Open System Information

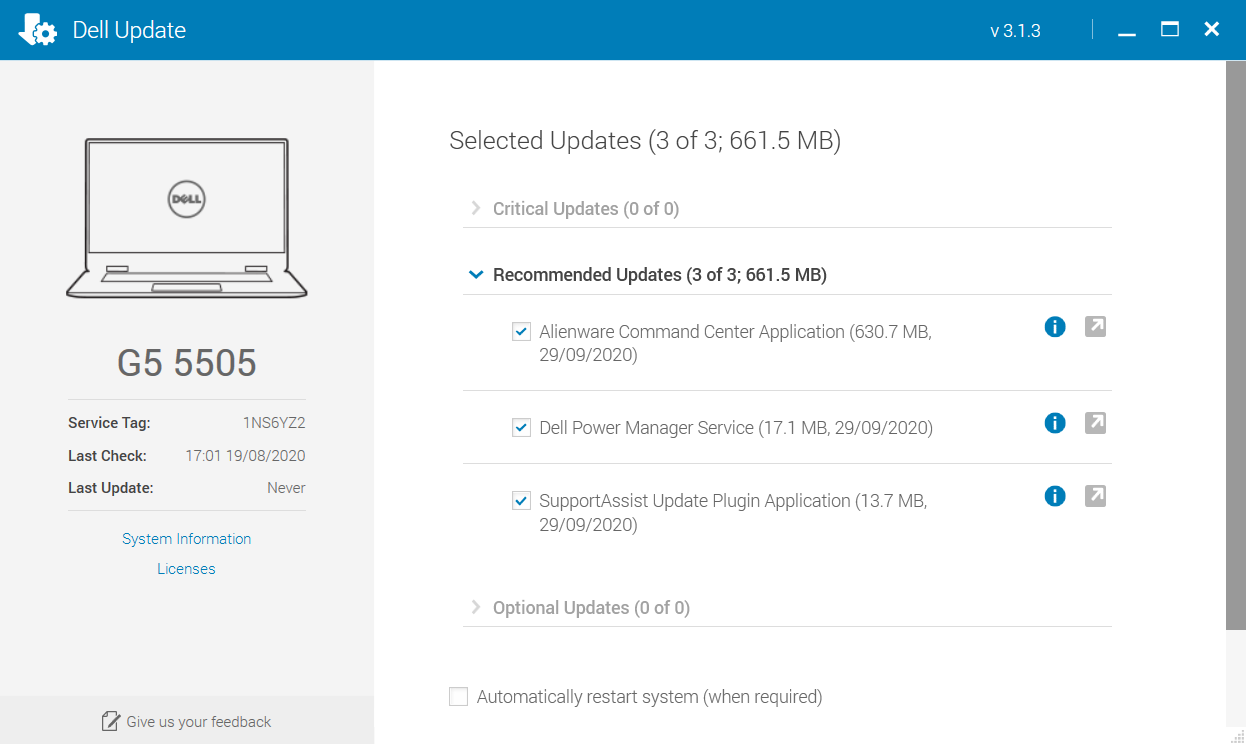point(186,538)
